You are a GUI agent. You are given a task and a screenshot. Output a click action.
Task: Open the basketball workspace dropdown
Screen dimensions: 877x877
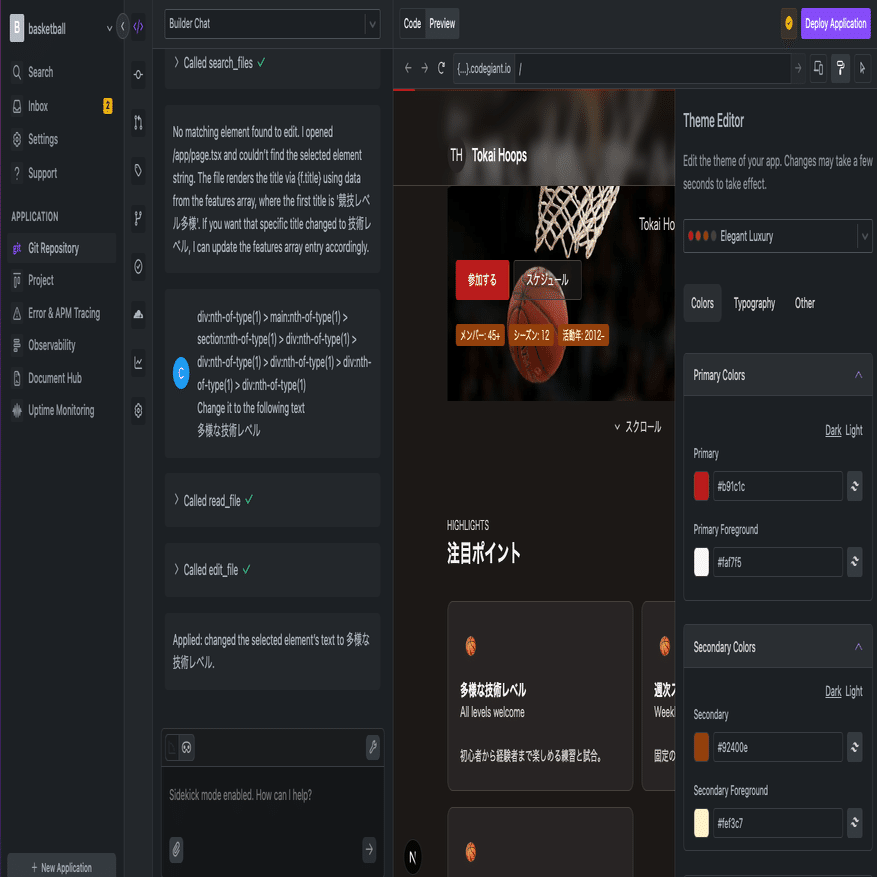pos(62,28)
